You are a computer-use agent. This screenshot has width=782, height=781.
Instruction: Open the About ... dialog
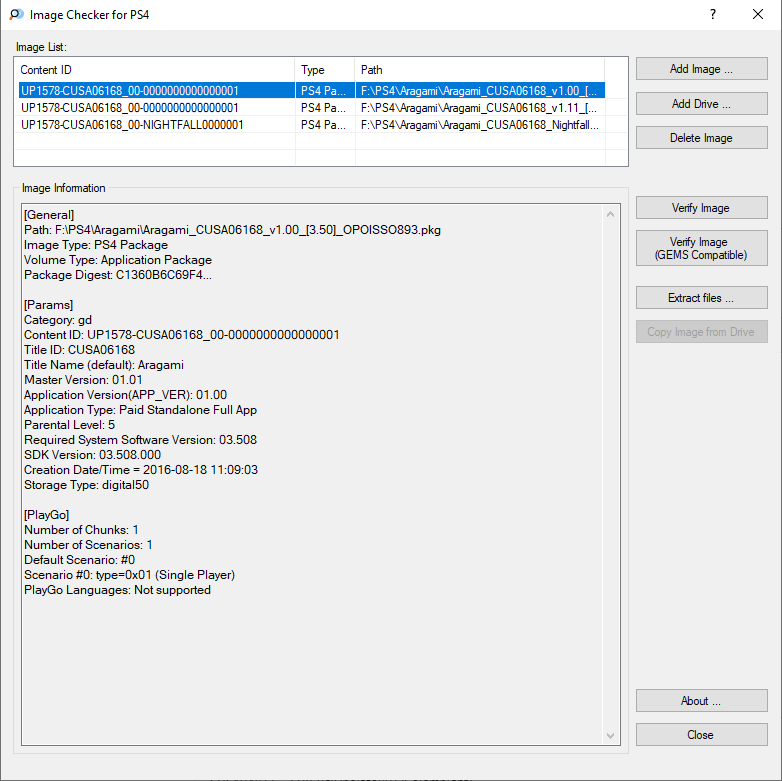click(x=701, y=701)
